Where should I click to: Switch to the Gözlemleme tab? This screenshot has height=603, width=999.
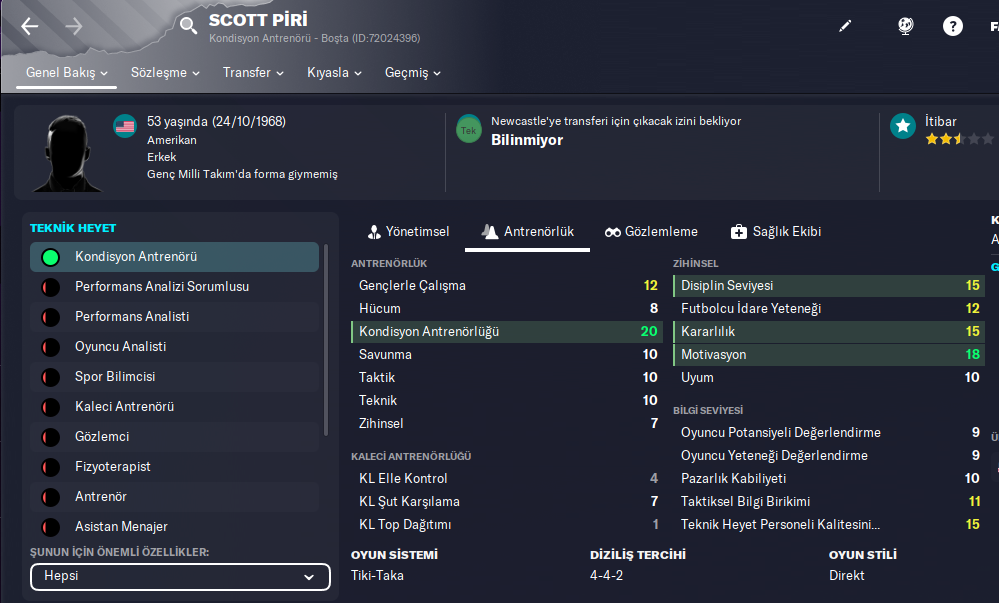651,232
